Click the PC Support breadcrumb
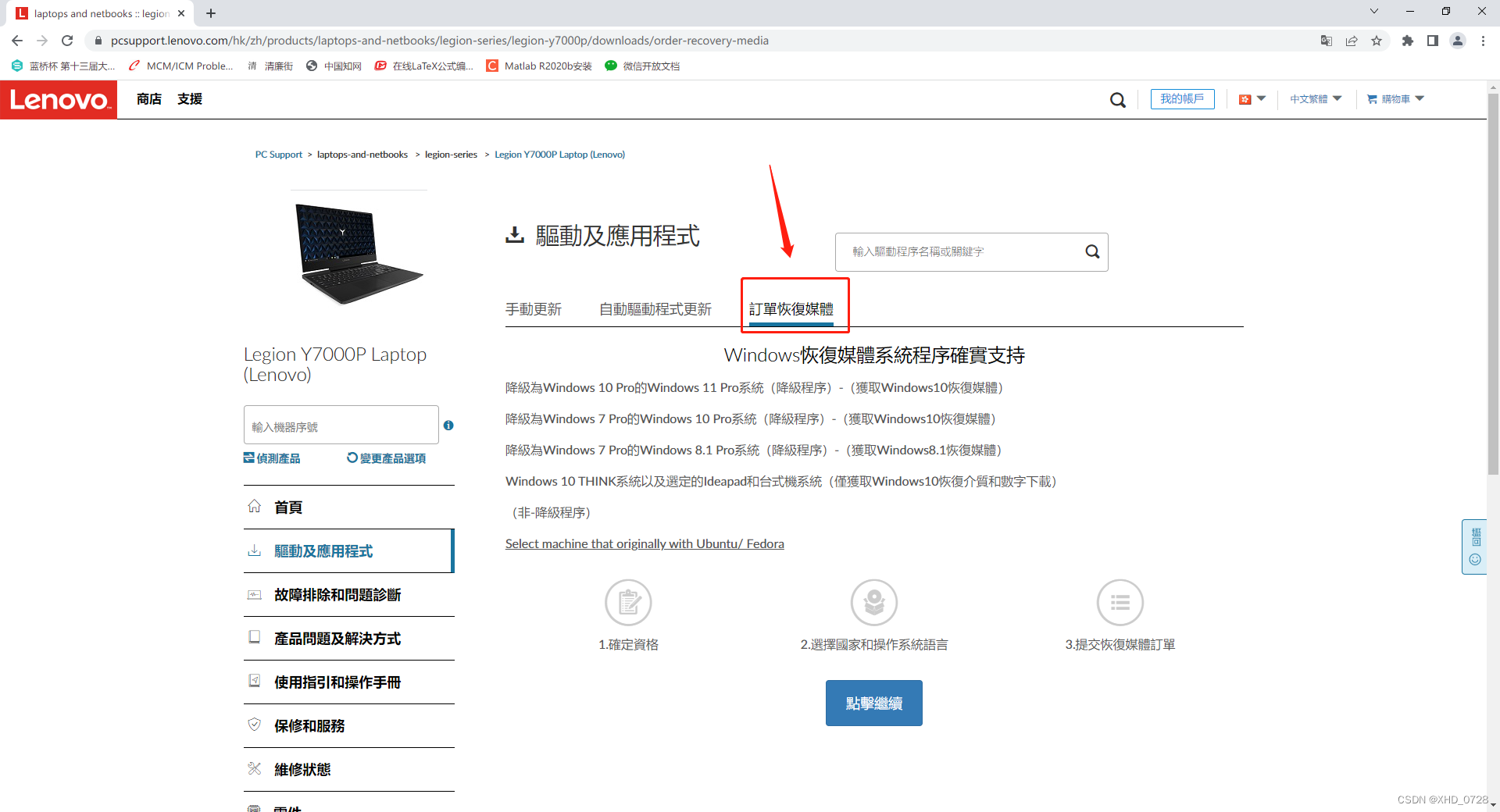Screen dimensions: 1500x812 tap(279, 155)
